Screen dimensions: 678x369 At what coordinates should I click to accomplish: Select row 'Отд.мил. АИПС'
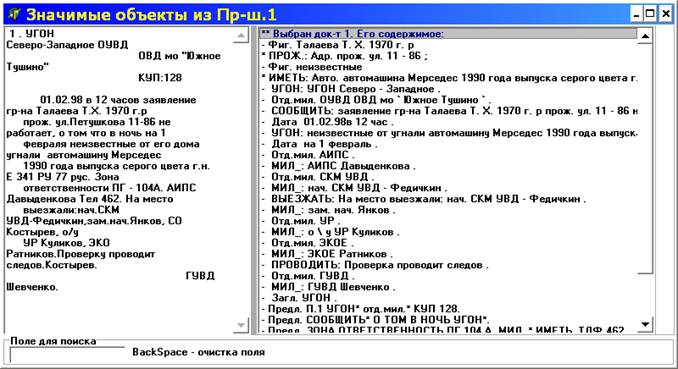(448, 155)
